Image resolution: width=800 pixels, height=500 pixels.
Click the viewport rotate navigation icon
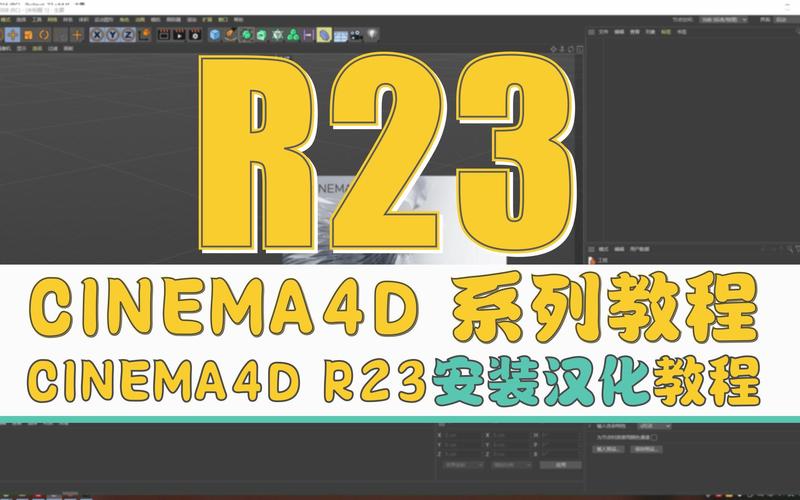click(571, 49)
